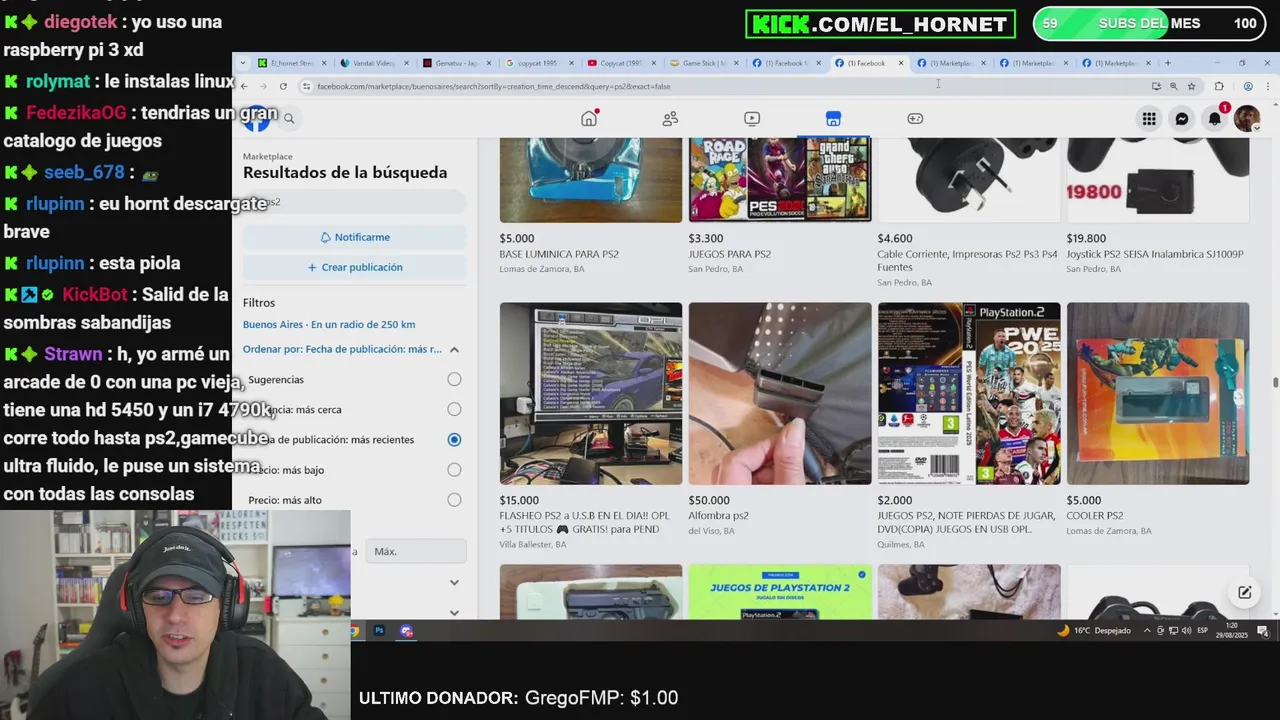The image size is (1280, 720).
Task: Open the Alfombra ps2 listing photo
Action: pos(780,393)
